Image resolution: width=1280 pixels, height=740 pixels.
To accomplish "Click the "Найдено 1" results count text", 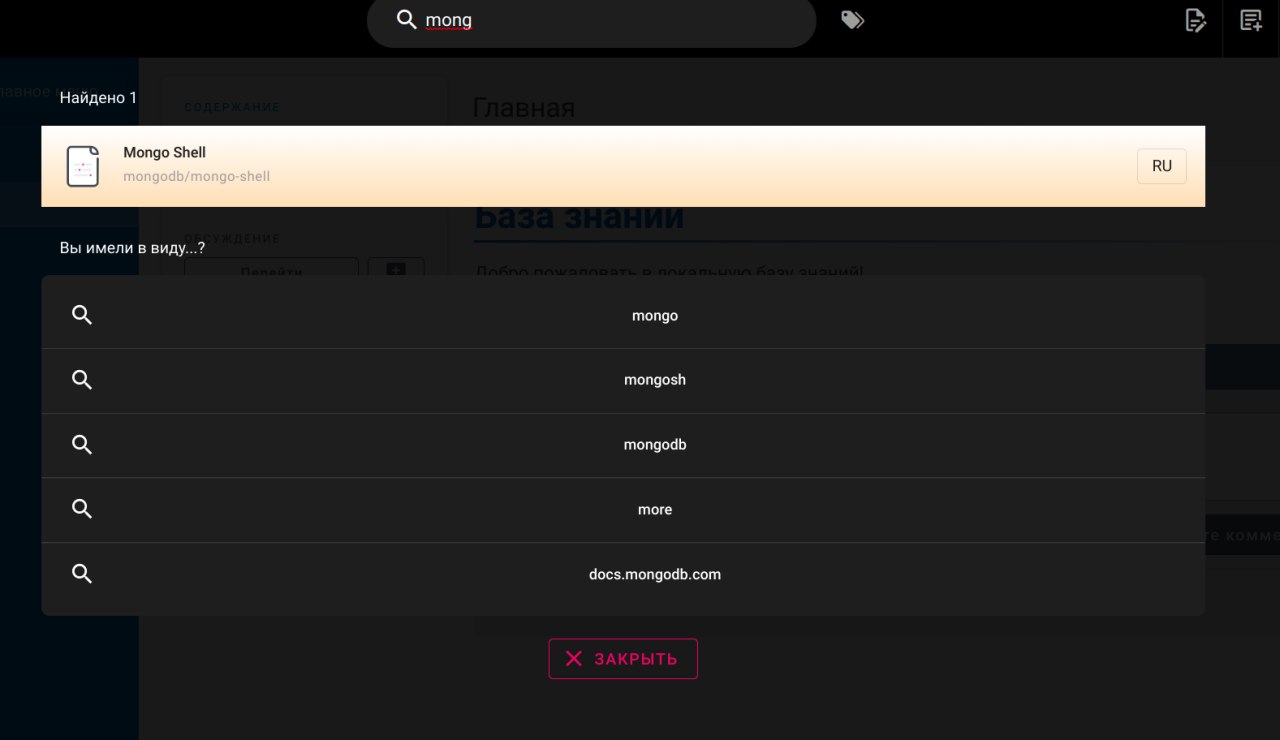I will [98, 98].
